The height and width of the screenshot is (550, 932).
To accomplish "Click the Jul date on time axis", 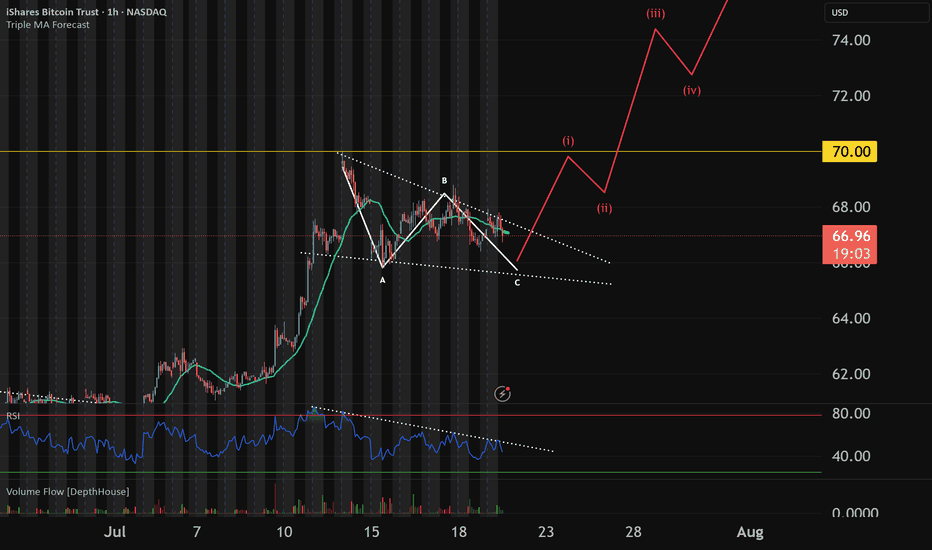I will [x=115, y=532].
